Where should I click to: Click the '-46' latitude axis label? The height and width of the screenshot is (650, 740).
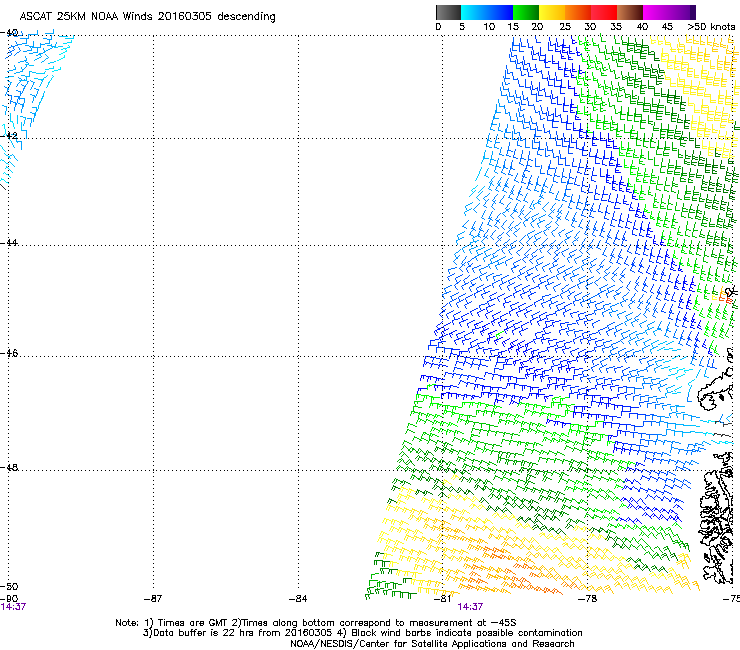(x=9, y=353)
